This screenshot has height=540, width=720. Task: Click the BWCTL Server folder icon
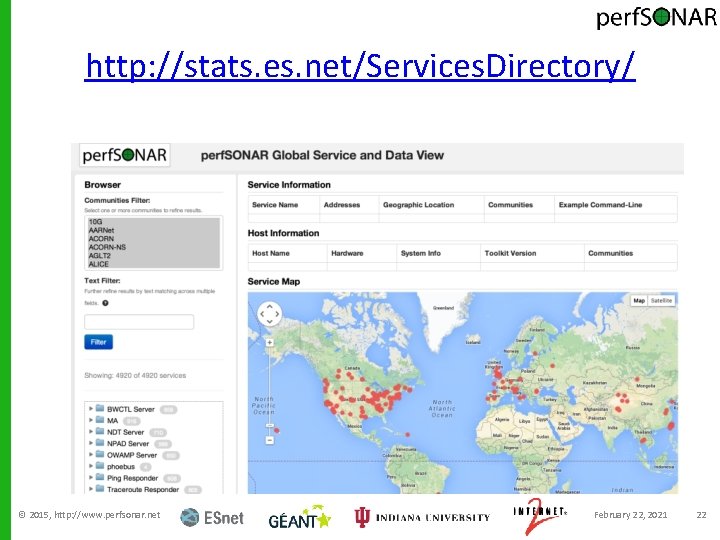(100, 408)
